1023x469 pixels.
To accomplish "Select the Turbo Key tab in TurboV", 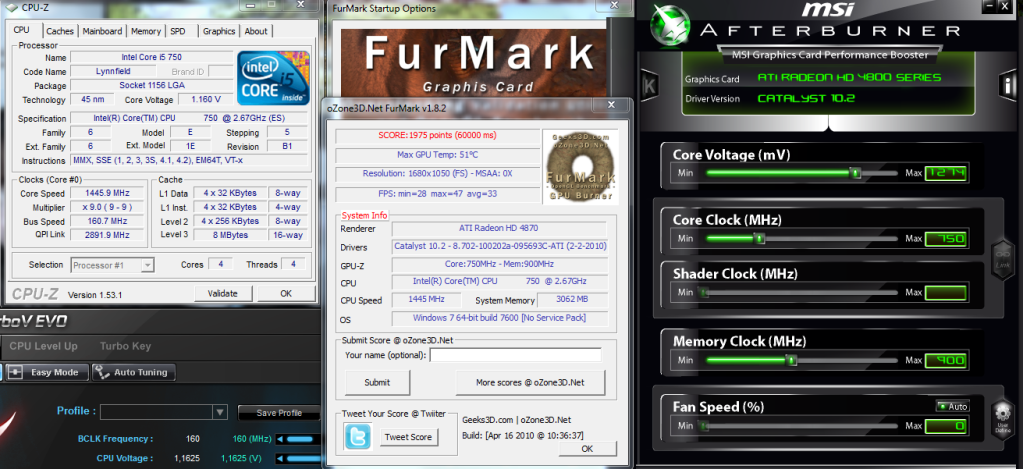I will 125,346.
